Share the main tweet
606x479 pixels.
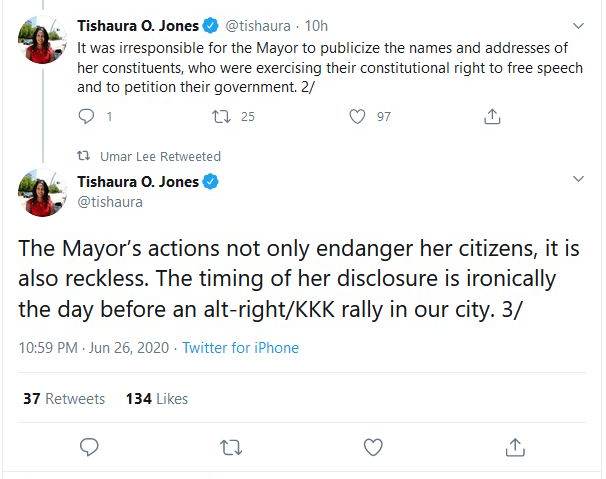(x=514, y=446)
